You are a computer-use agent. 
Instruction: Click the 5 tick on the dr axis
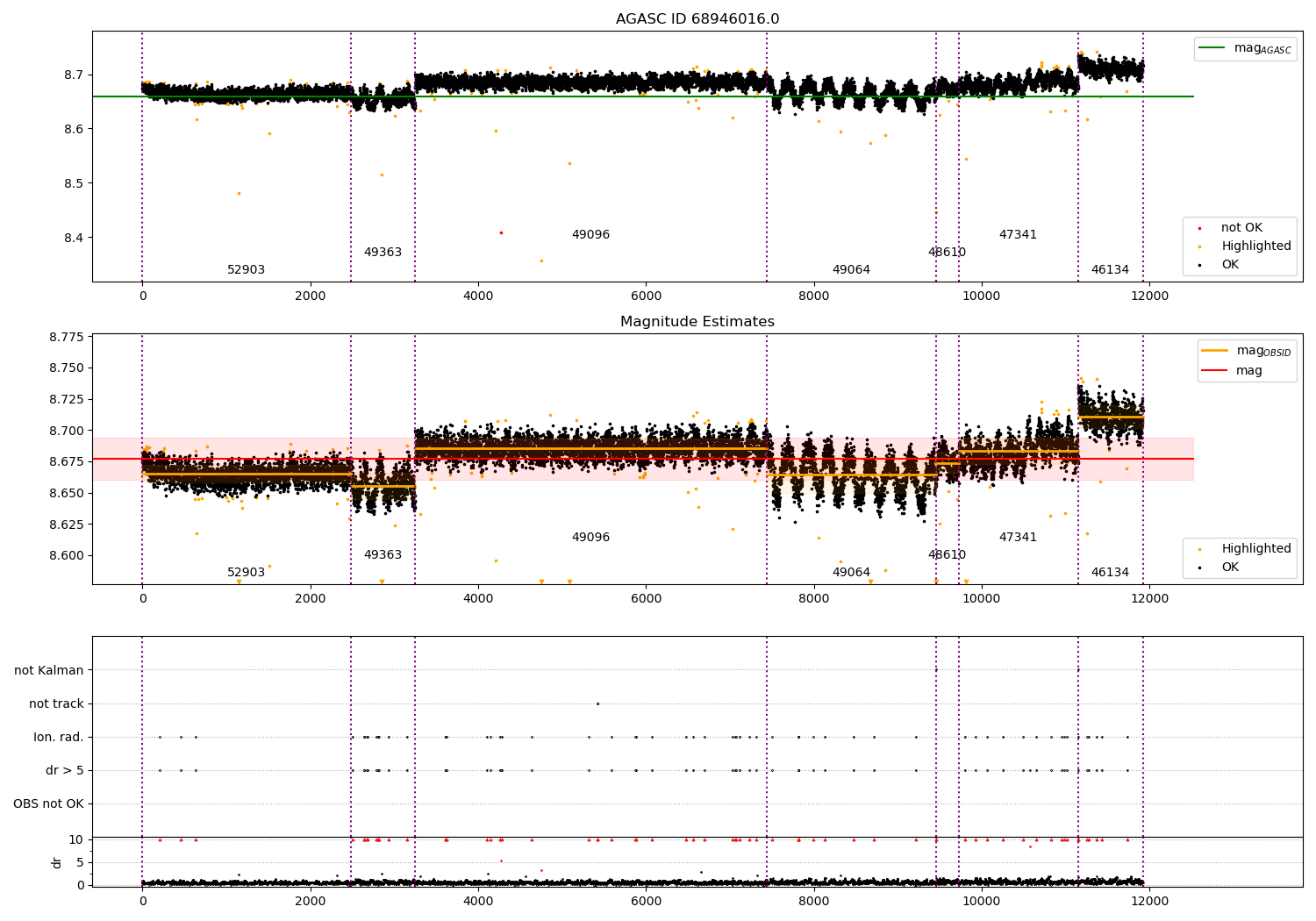[x=81, y=863]
